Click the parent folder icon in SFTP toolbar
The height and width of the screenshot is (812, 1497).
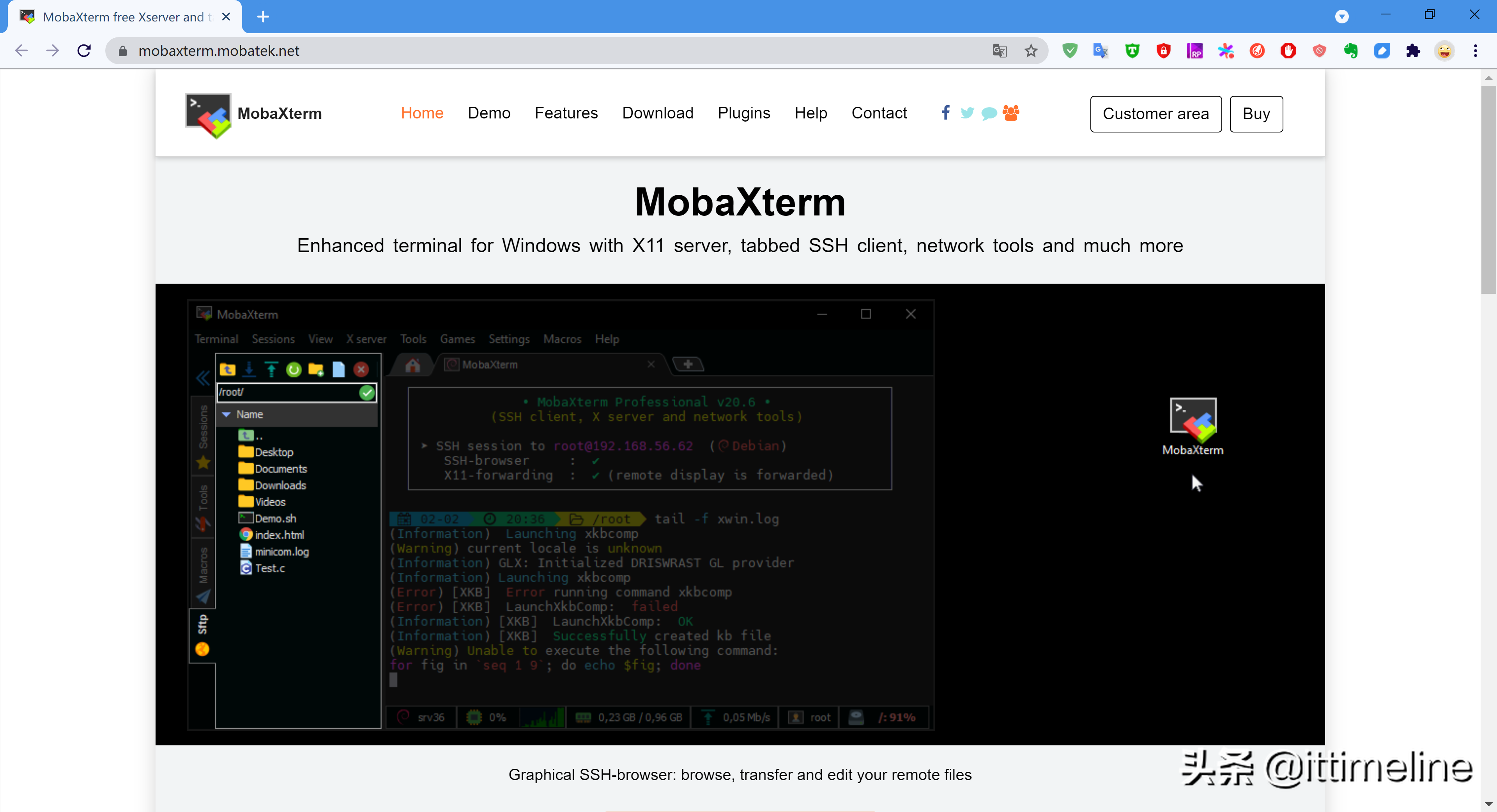point(227,369)
